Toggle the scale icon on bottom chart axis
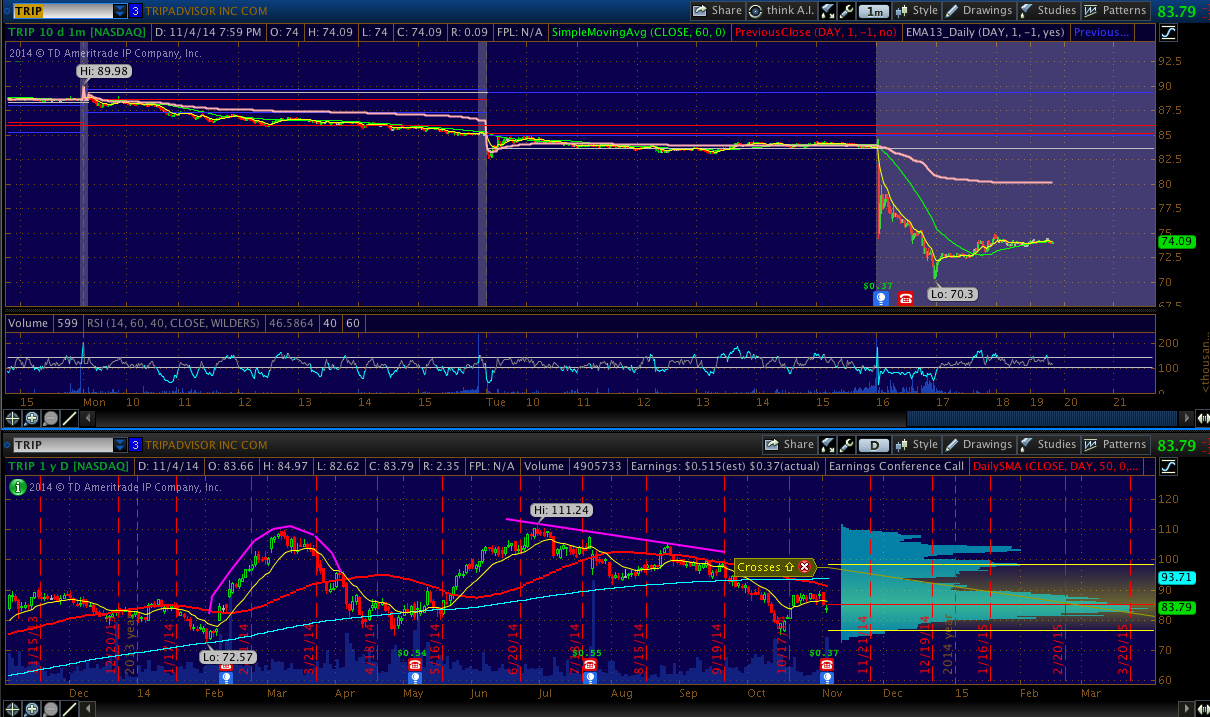This screenshot has width=1210, height=717. tap(1169, 467)
